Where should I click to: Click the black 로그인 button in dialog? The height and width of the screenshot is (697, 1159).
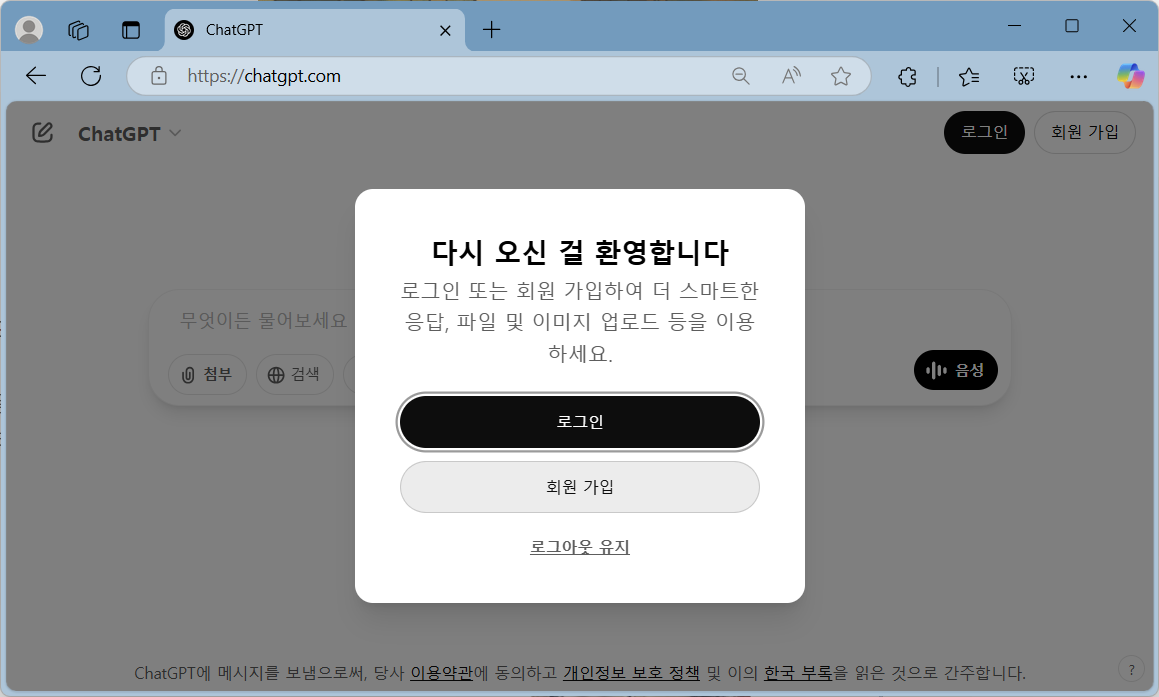point(580,422)
